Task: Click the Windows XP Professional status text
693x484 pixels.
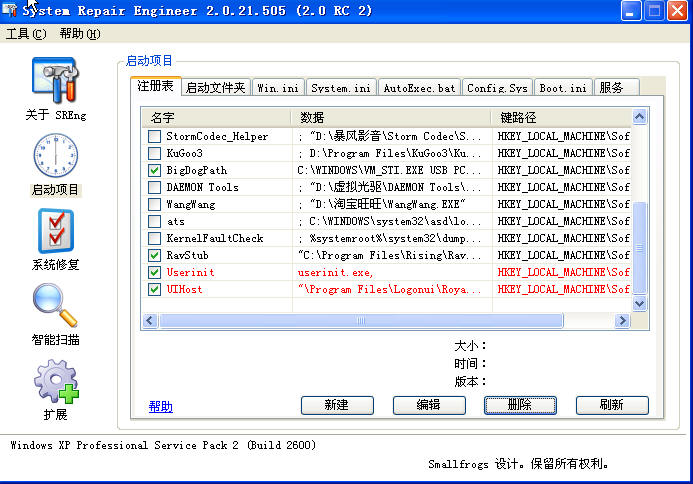Action: click(x=163, y=445)
